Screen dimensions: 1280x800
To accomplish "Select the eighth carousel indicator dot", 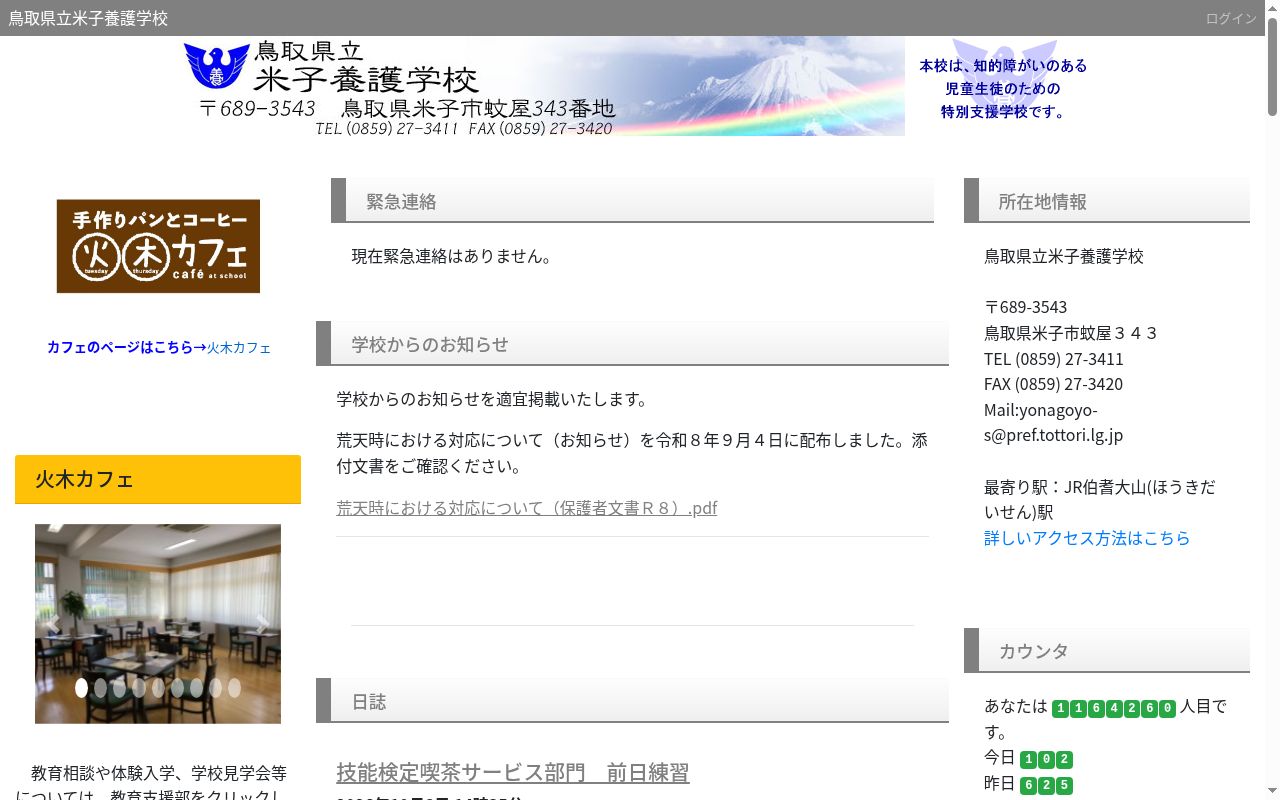I will point(215,688).
